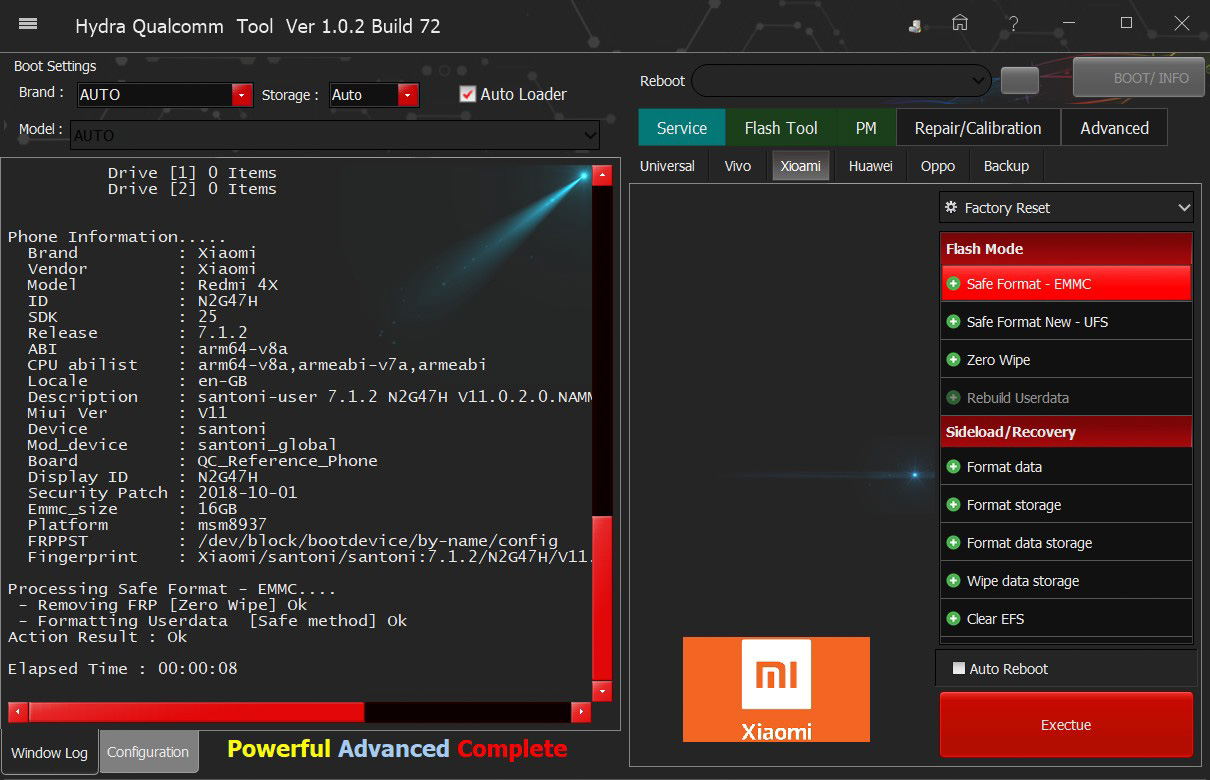Open the Repair/Calibration tab

coord(978,128)
